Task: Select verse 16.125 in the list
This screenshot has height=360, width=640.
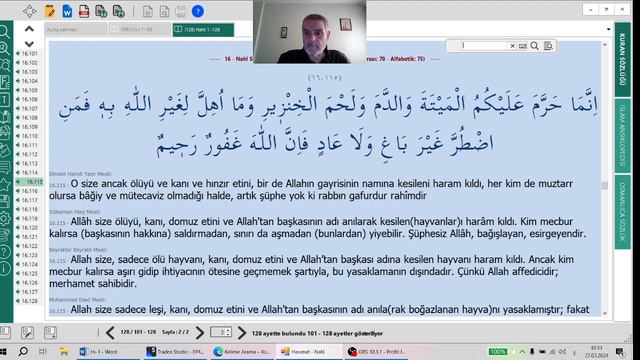Action: click(x=29, y=273)
